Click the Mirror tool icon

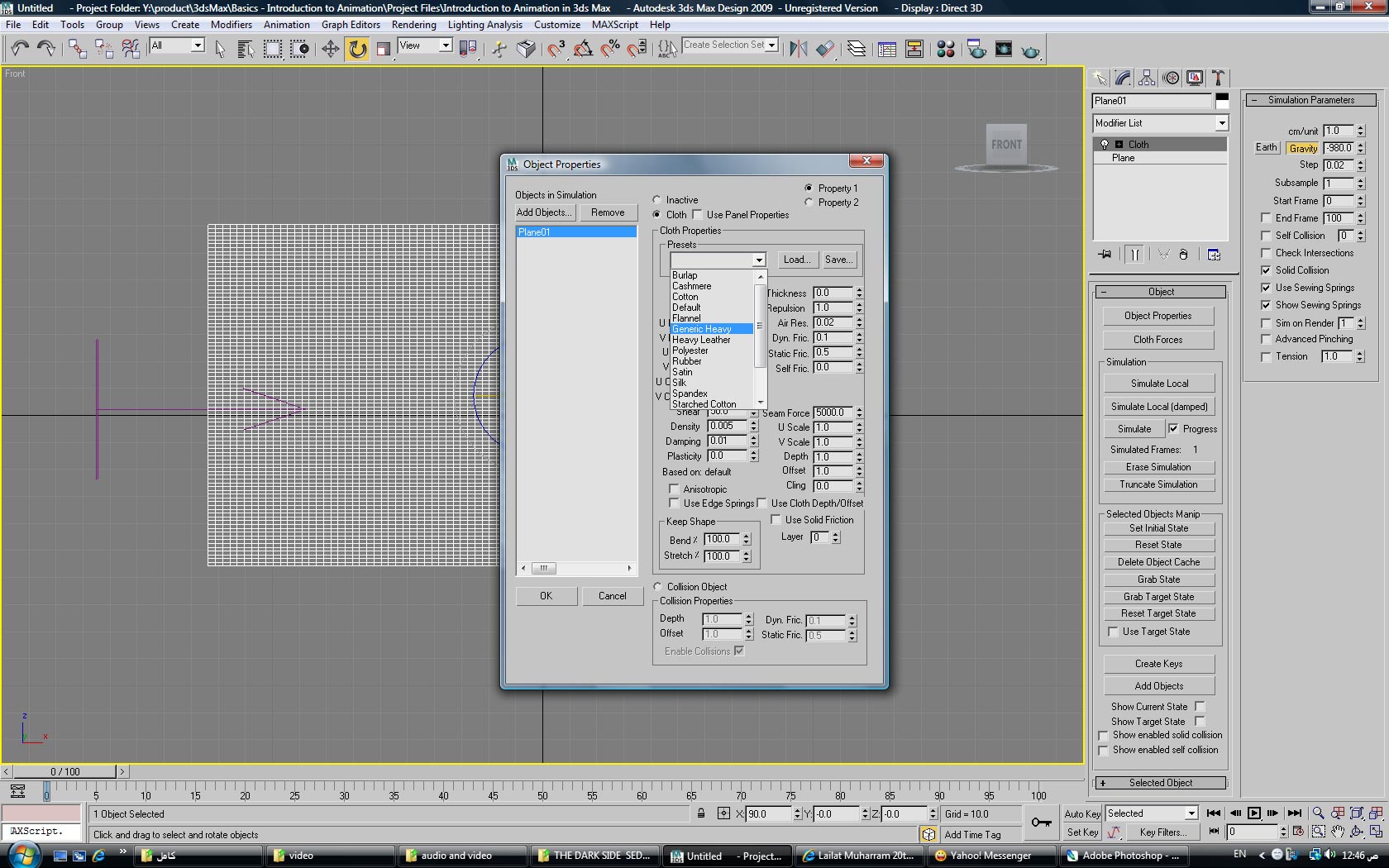point(798,50)
